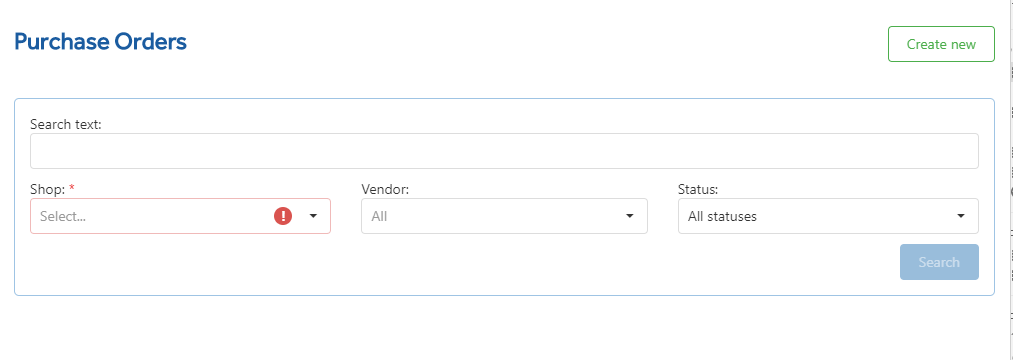Image resolution: width=1013 pixels, height=360 pixels.
Task: Focus the Search text input field
Action: 504,151
